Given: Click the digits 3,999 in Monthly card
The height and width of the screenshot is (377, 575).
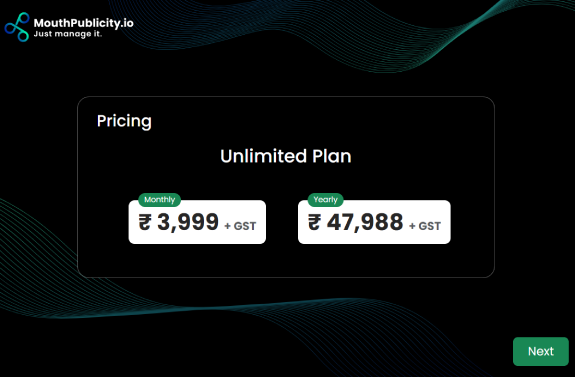Looking at the screenshot, I should coord(188,222).
